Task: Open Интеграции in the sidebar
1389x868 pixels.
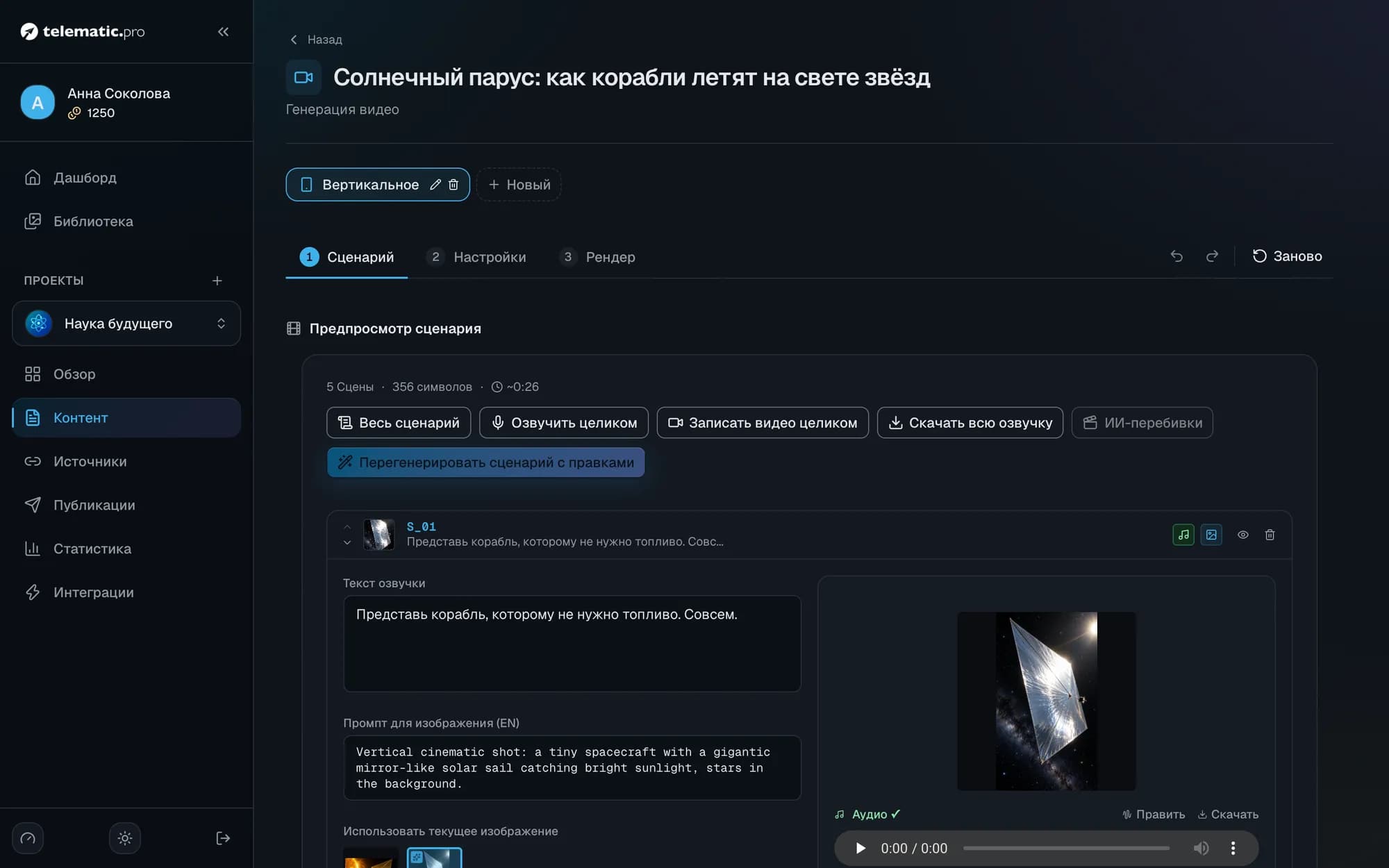Action: [x=126, y=592]
